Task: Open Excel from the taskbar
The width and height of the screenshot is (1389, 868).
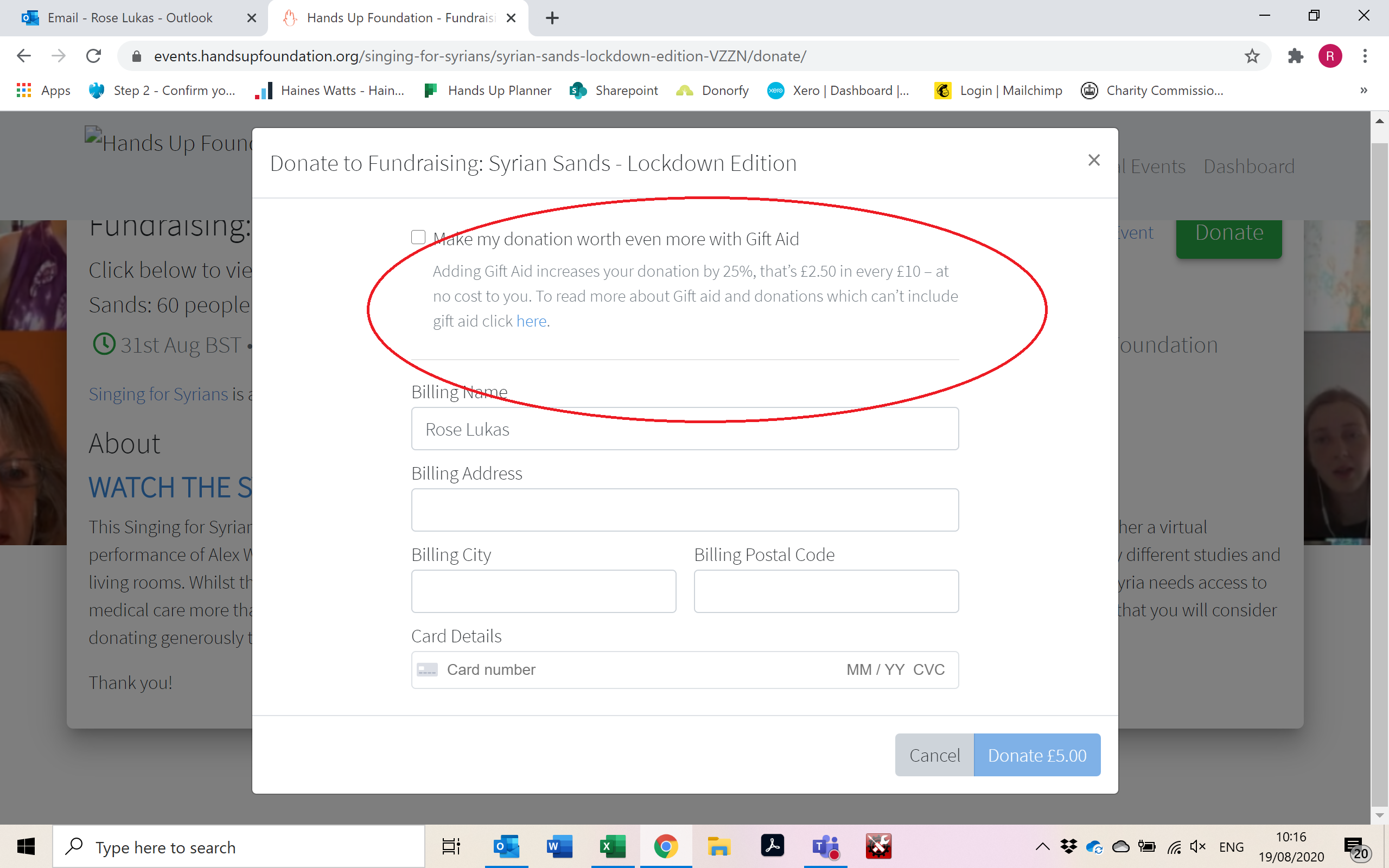Action: [x=612, y=847]
